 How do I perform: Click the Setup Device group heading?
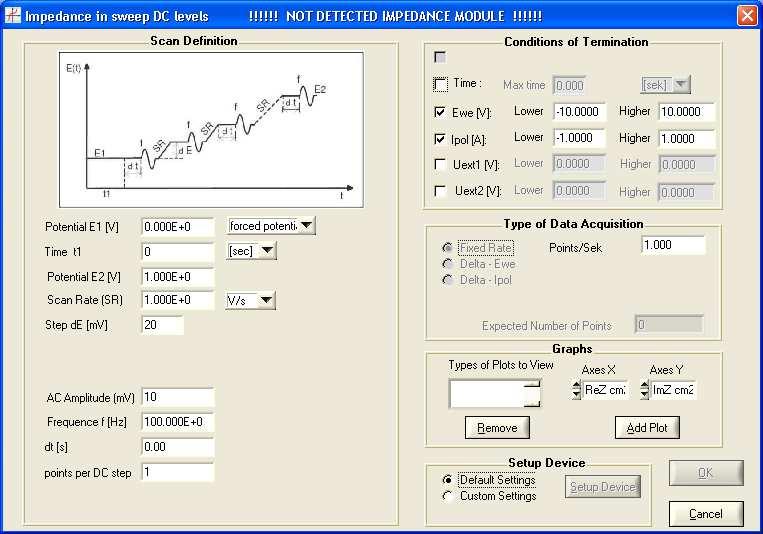547,463
